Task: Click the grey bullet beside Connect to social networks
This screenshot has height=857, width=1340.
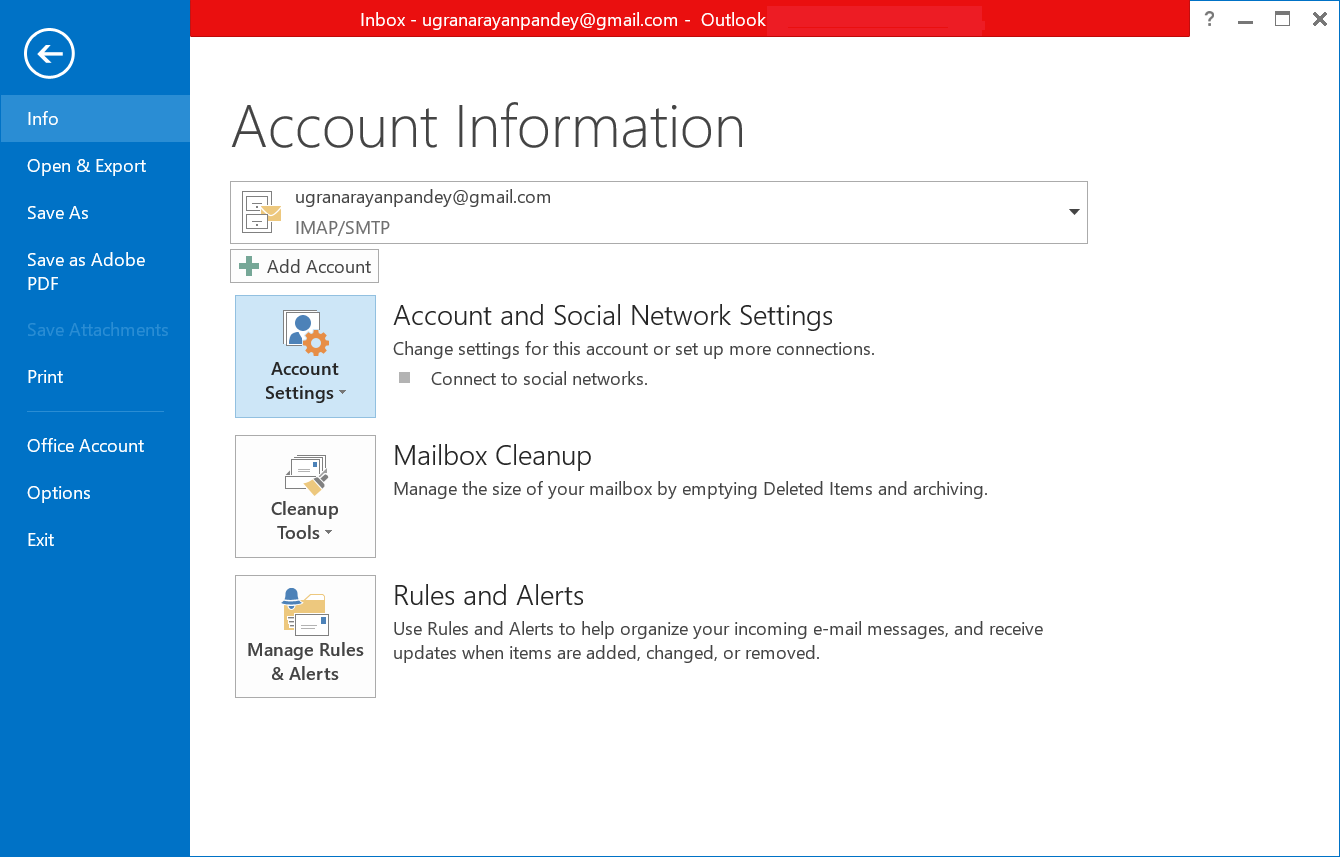Action: [x=404, y=378]
